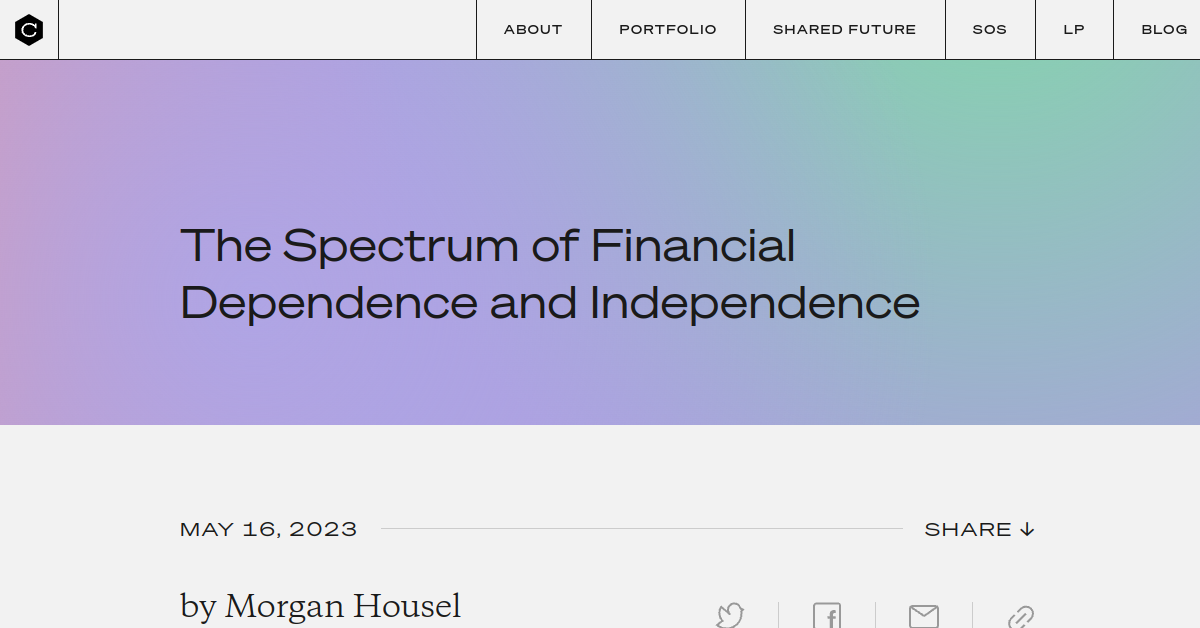Go to the Blog section
Screen dimensions: 1200x628
(1164, 30)
